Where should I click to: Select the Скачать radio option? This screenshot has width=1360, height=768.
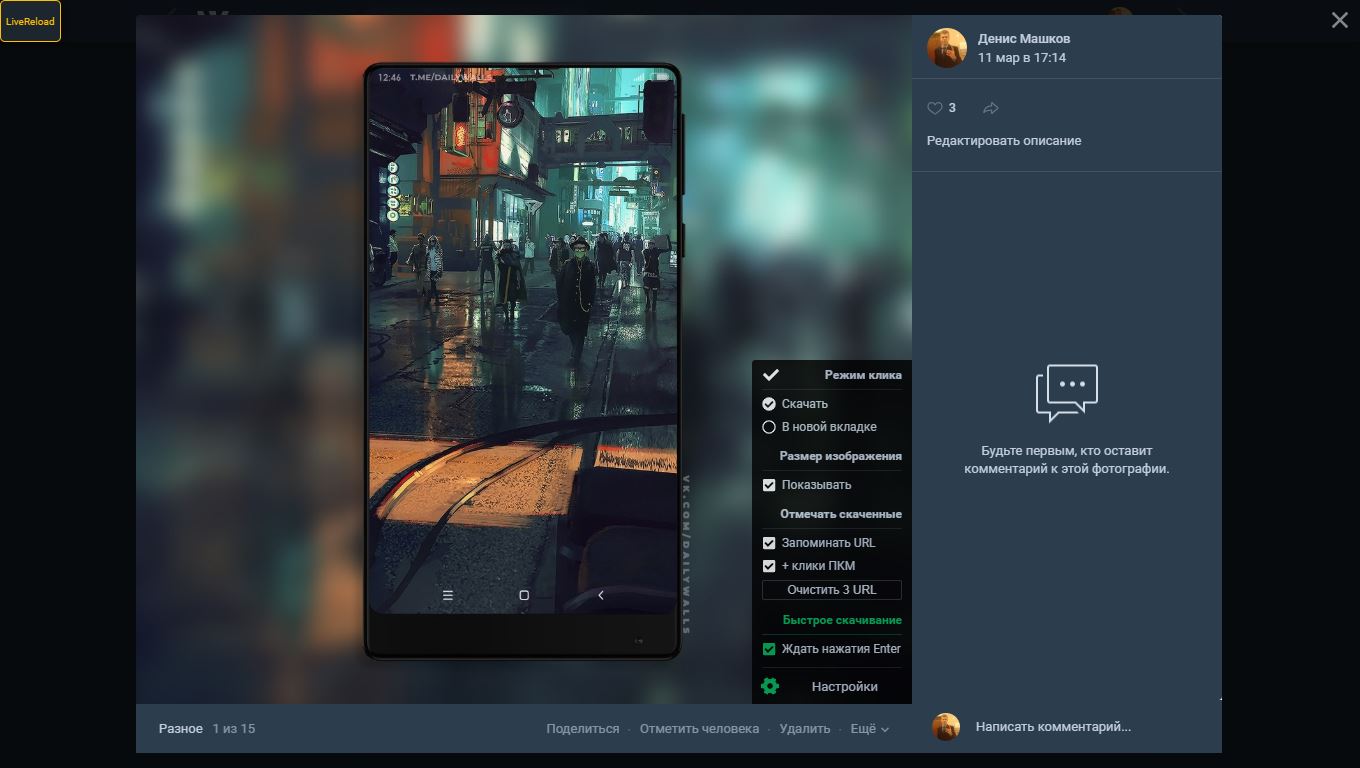click(769, 404)
